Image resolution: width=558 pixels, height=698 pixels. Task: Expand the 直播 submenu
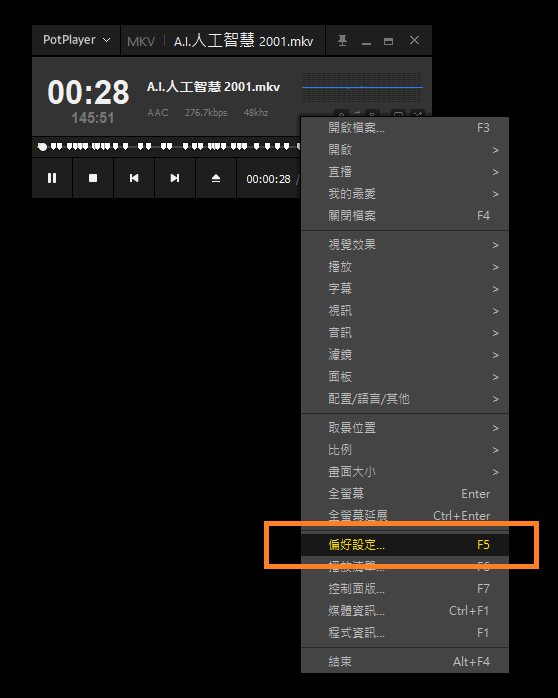[405, 172]
